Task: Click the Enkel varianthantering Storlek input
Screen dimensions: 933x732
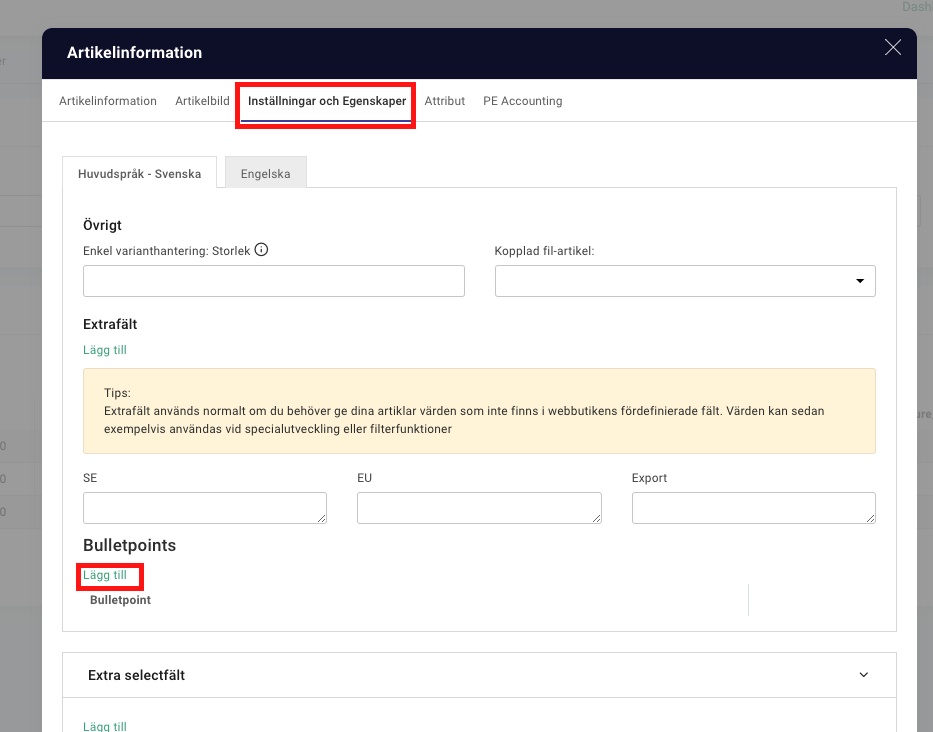Action: point(274,281)
